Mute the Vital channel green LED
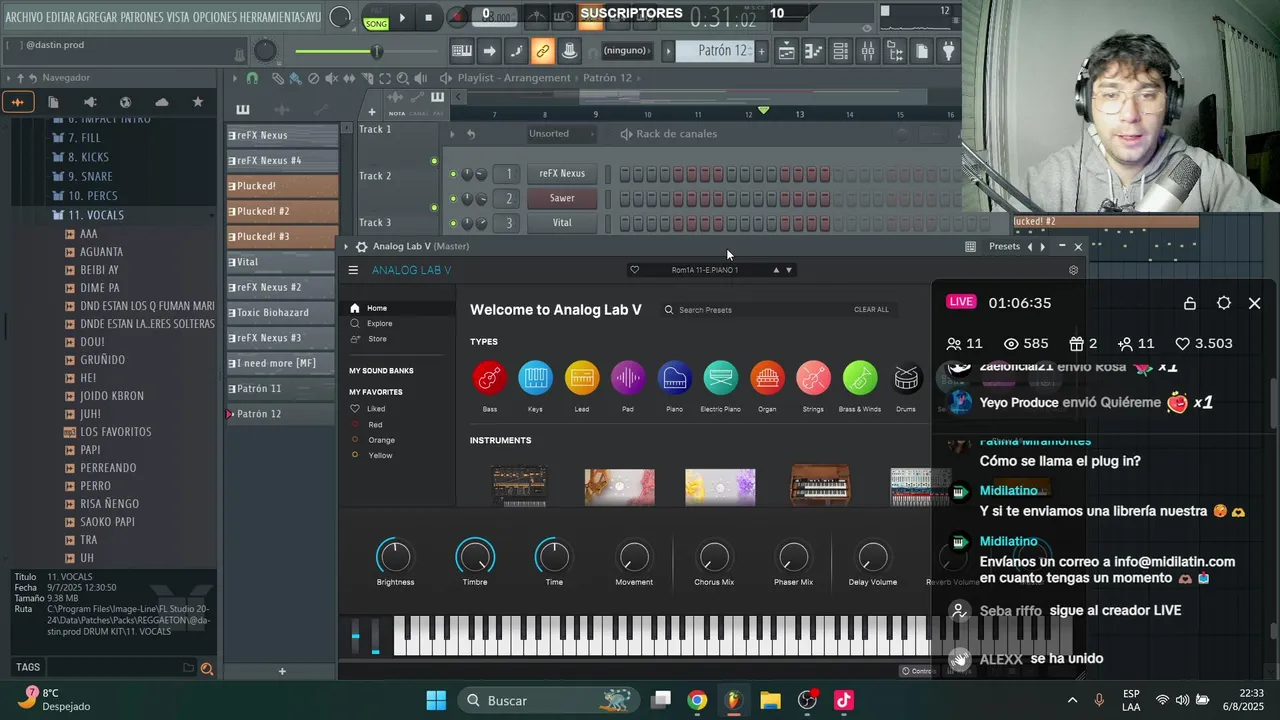This screenshot has height=720, width=1280. pos(453,223)
